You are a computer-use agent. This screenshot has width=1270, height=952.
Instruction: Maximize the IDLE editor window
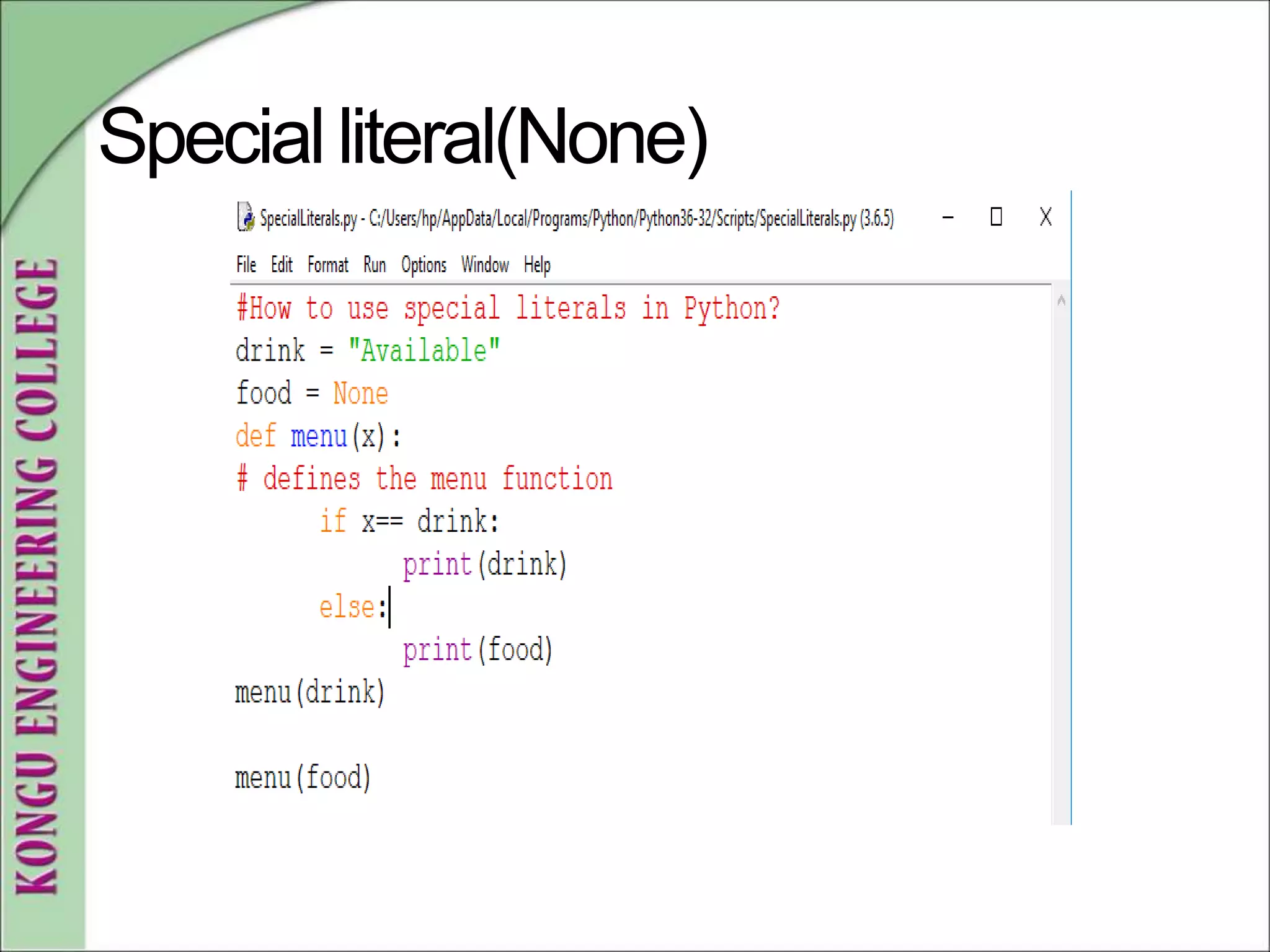996,217
